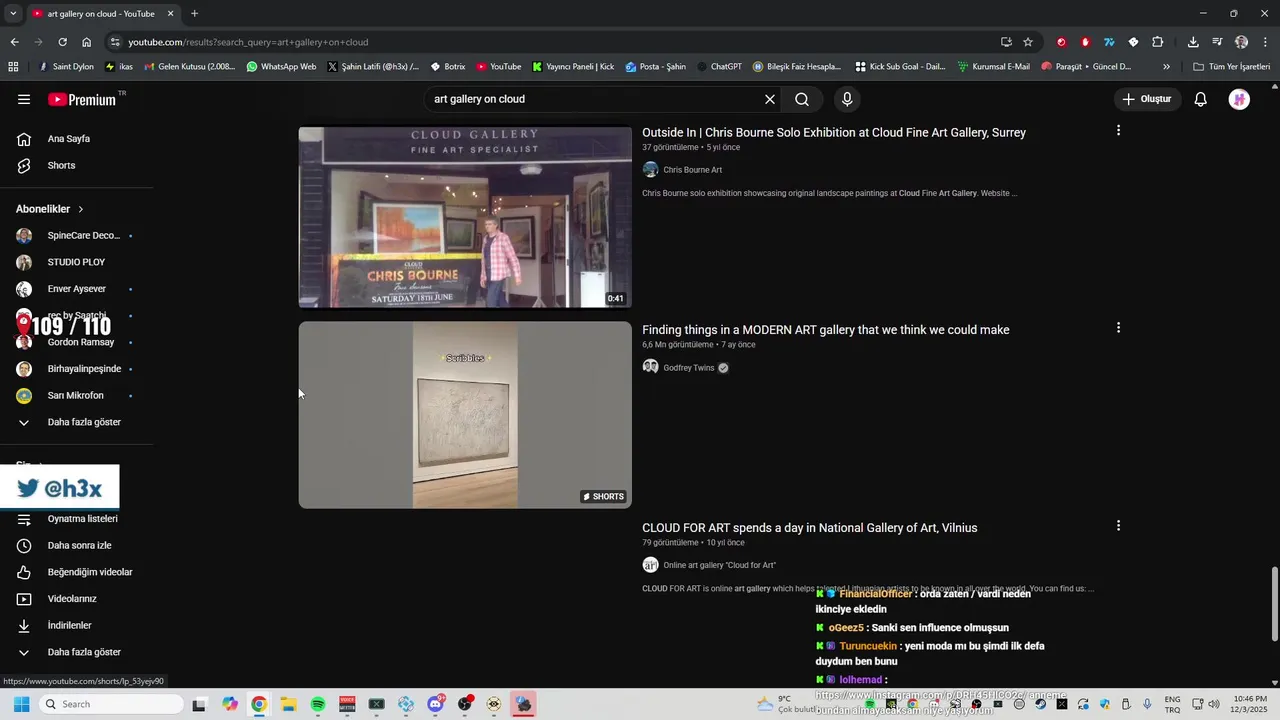
Task: Open Chrome home page button
Action: click(87, 42)
